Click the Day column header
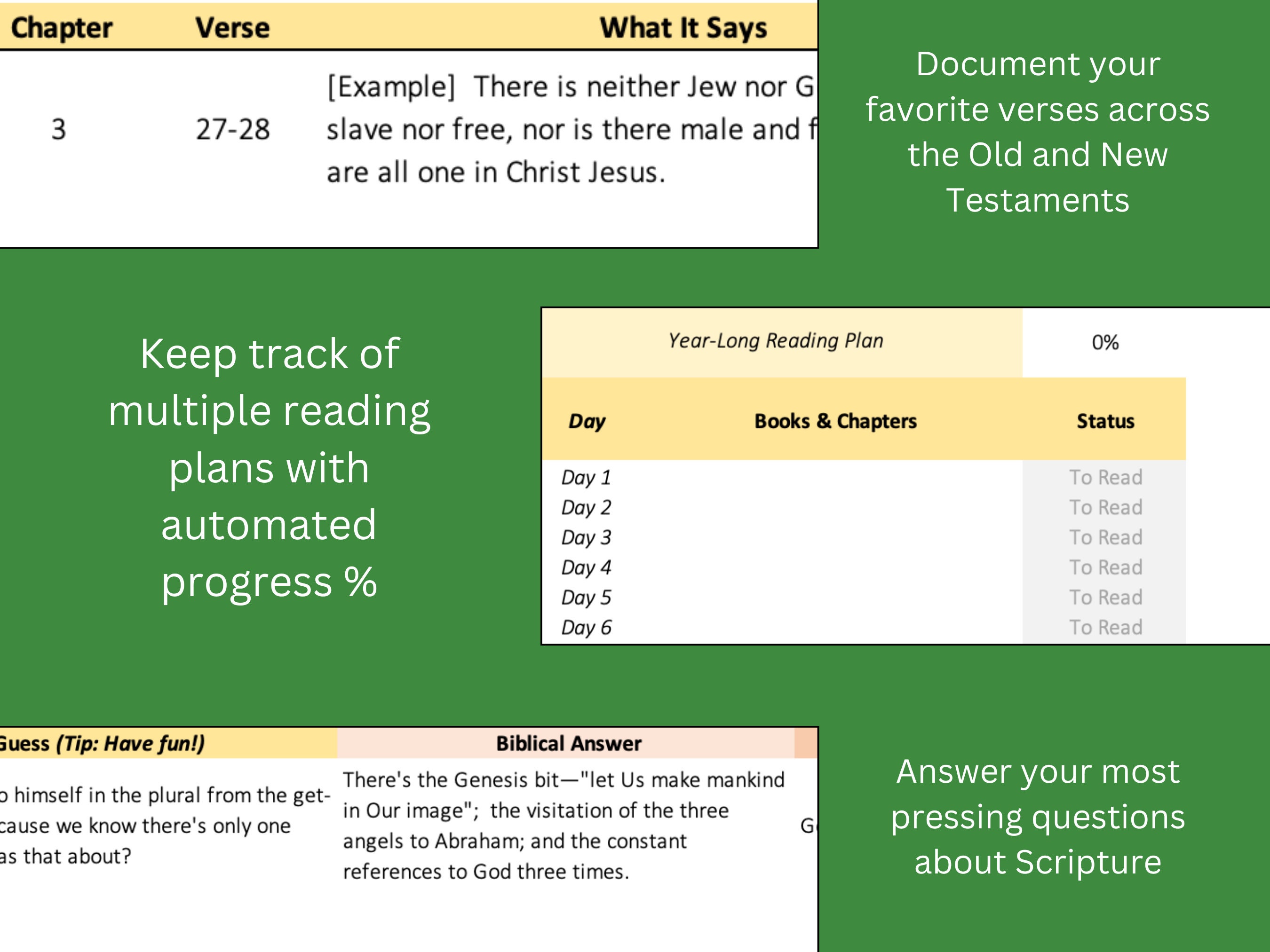 point(586,421)
